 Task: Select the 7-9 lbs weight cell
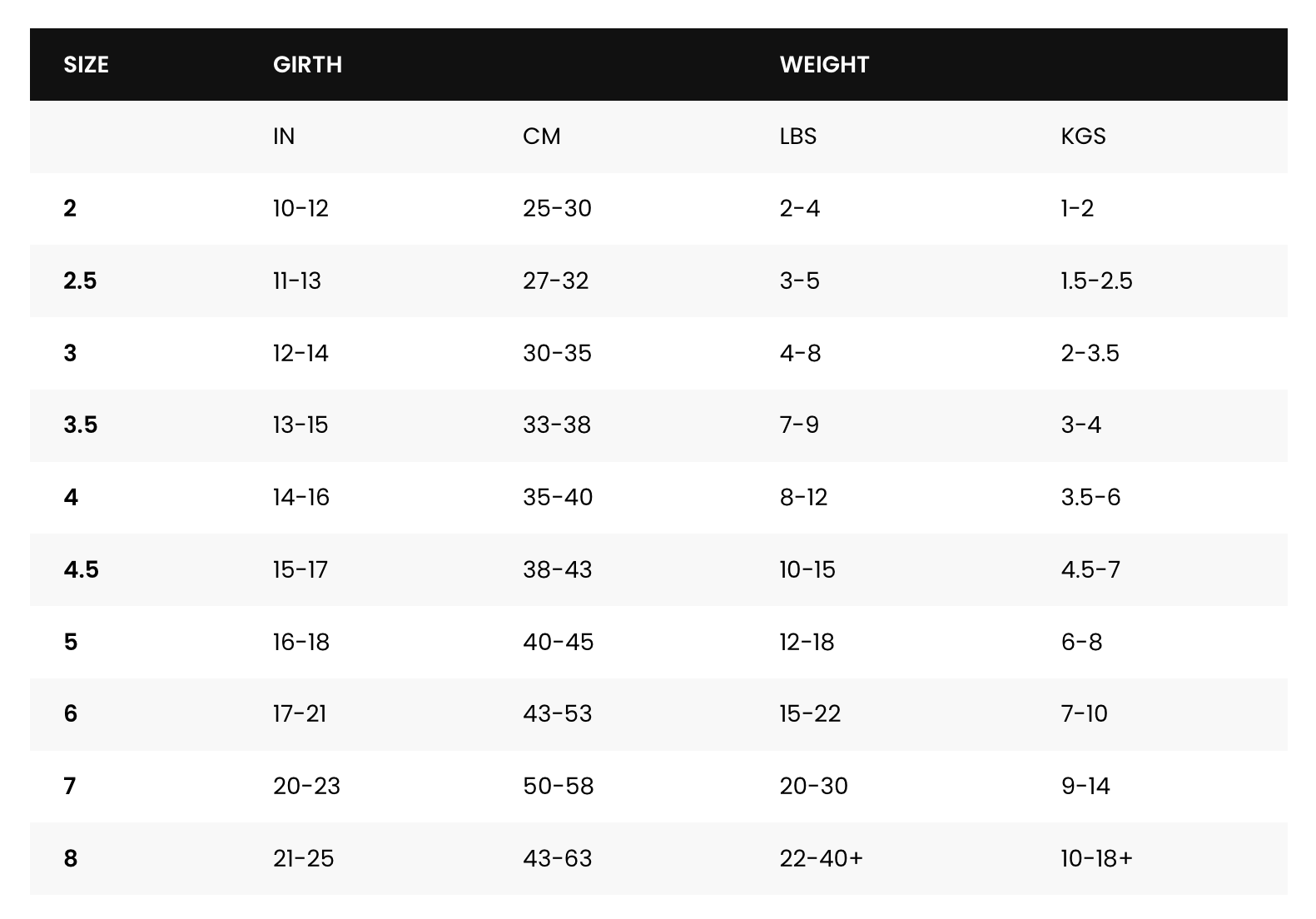point(799,425)
